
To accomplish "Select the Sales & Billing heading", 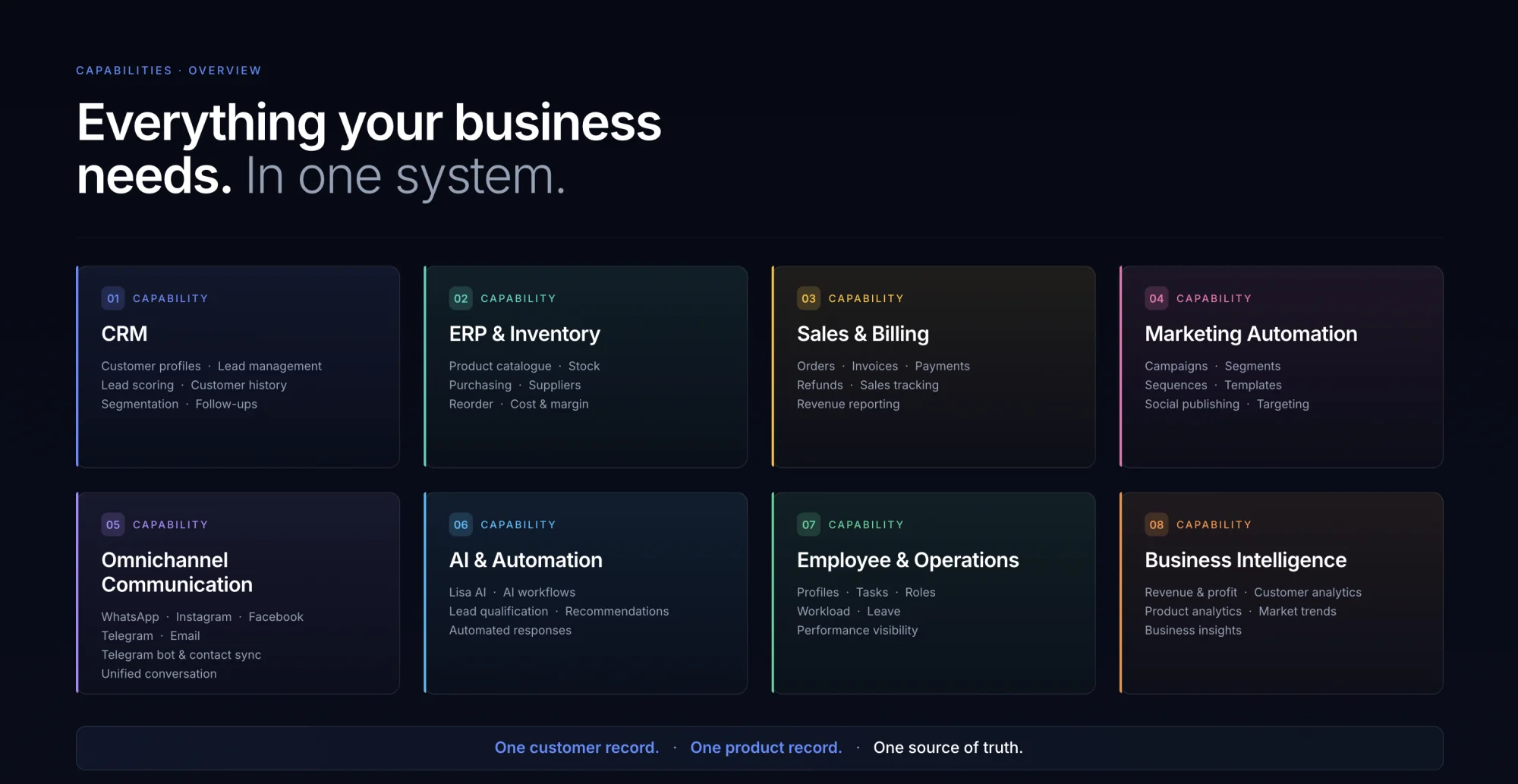I will (863, 334).
